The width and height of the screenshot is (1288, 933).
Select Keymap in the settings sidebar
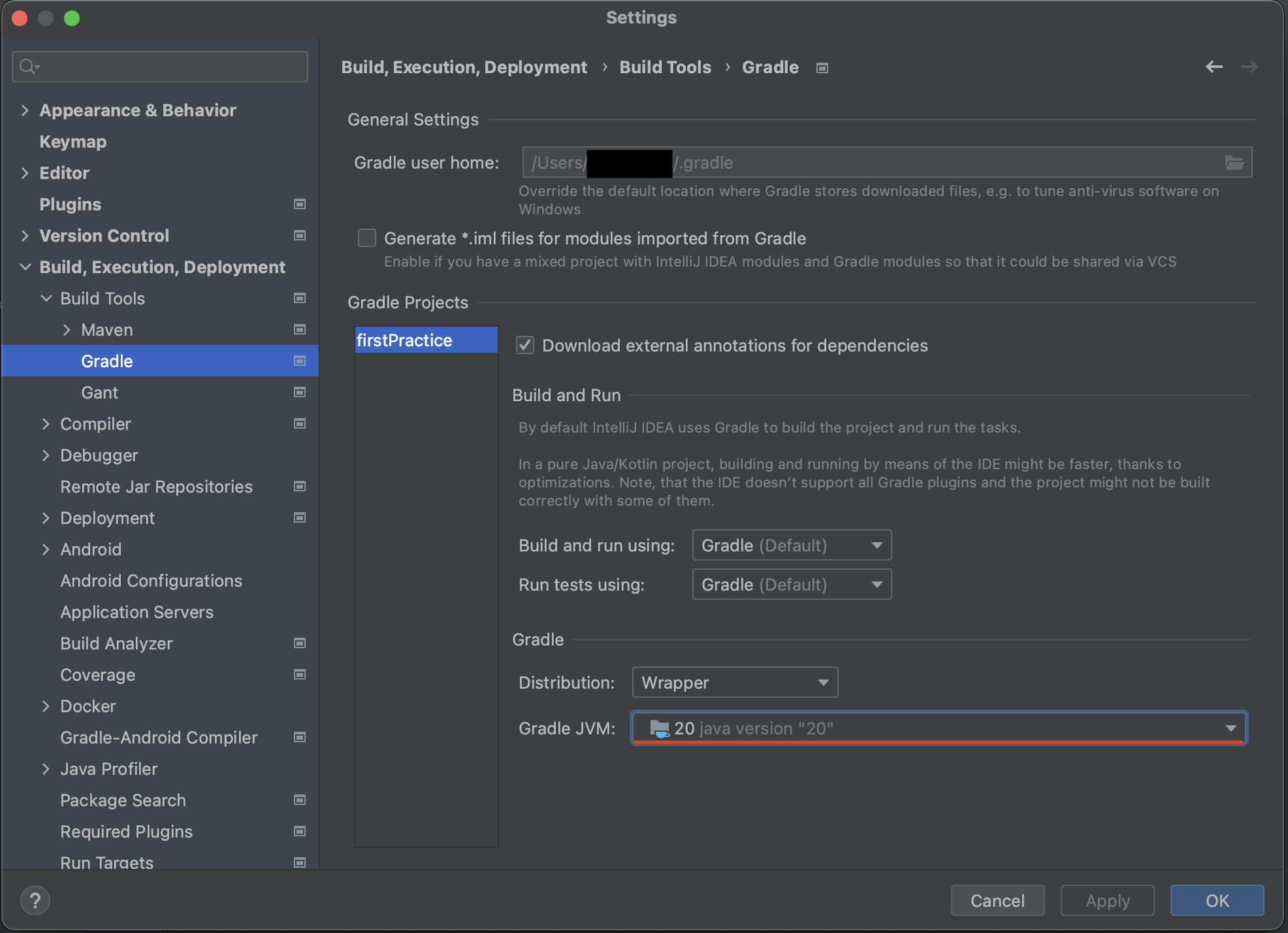[72, 142]
